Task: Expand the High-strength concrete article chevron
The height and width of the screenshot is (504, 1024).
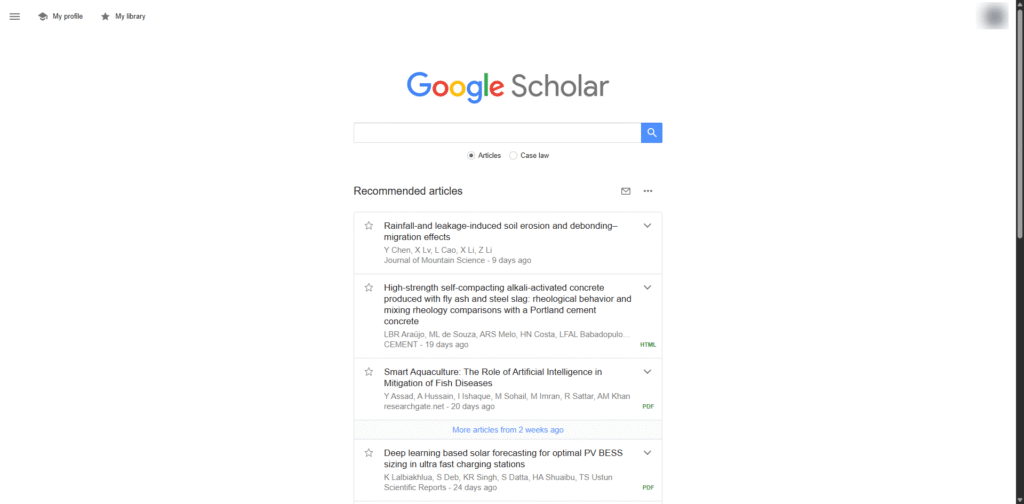Action: click(x=647, y=288)
